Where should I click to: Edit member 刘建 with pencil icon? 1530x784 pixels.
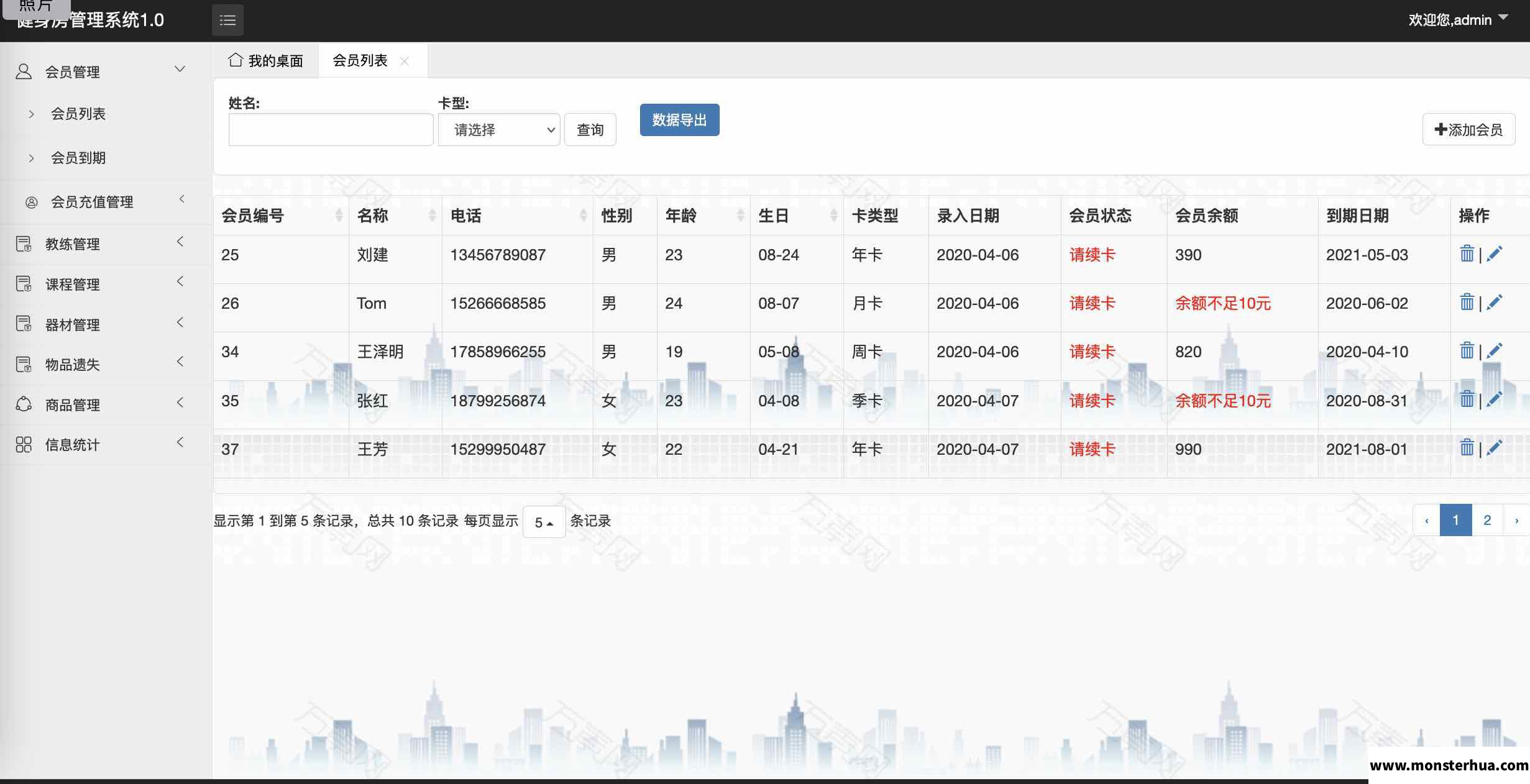[1495, 253]
